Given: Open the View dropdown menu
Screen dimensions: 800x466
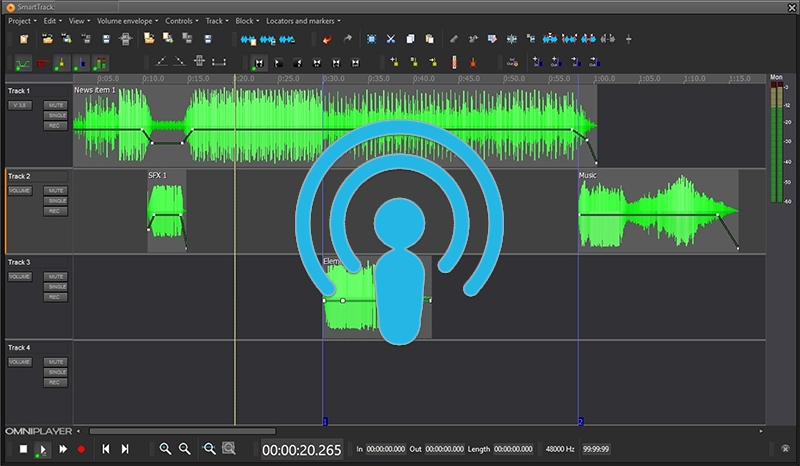Looking at the screenshot, I should click(x=79, y=21).
